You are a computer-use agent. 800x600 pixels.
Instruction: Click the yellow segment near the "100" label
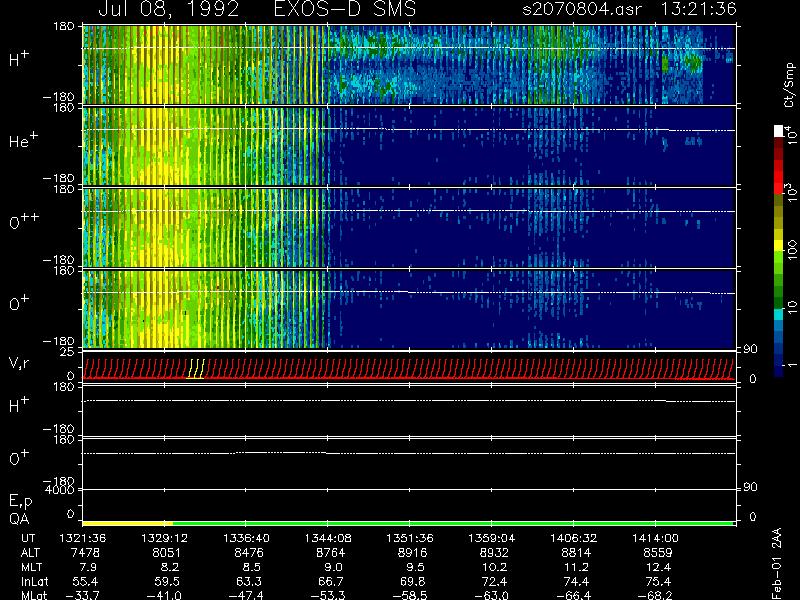click(779, 245)
